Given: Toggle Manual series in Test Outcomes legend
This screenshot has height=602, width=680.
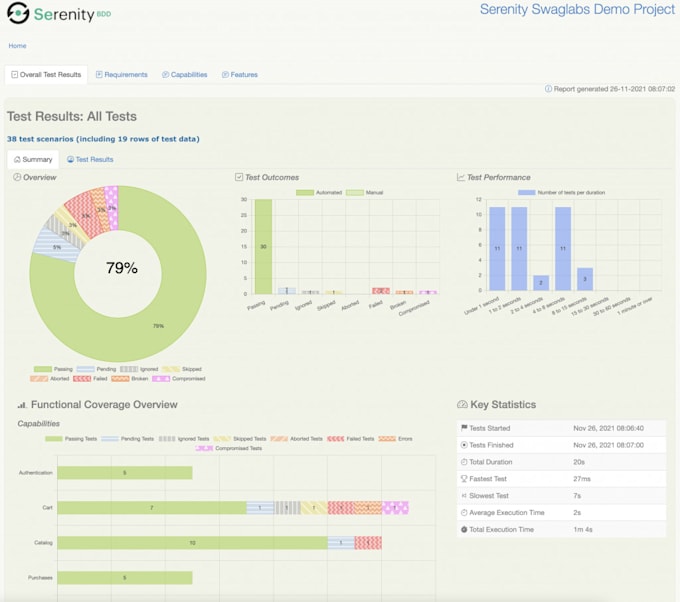Looking at the screenshot, I should coord(365,192).
